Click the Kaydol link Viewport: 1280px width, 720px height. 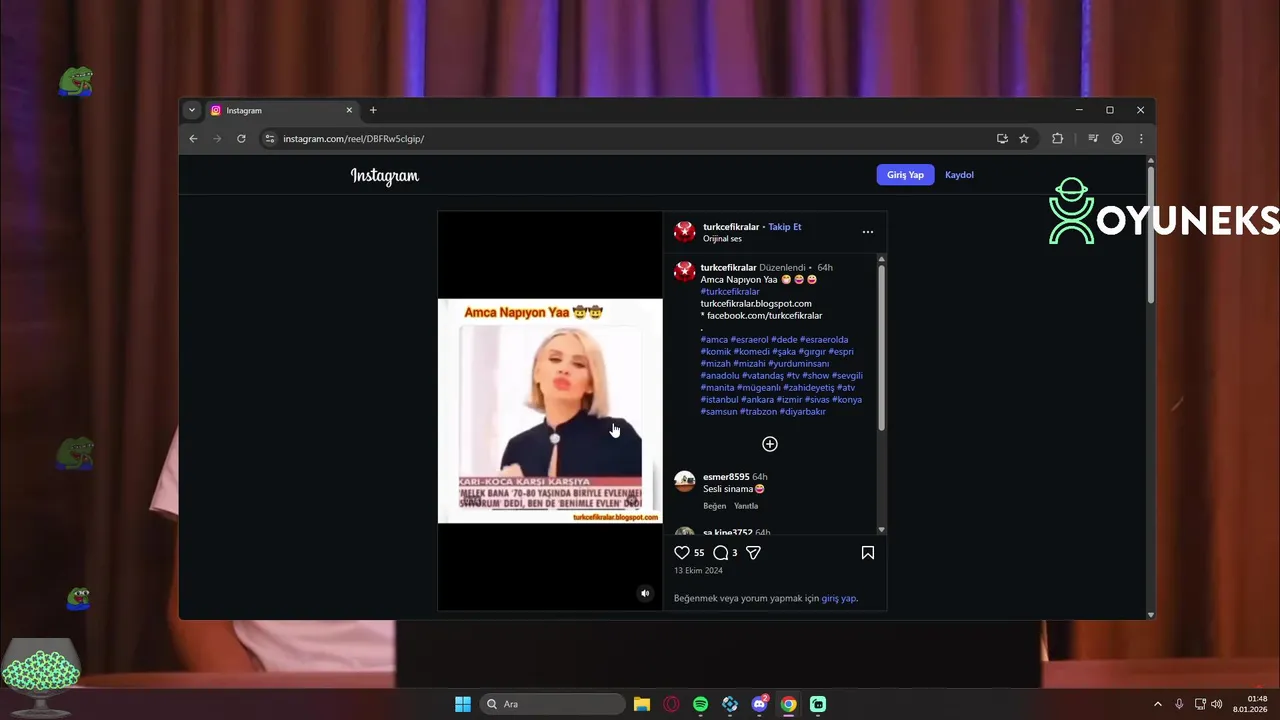[x=959, y=175]
